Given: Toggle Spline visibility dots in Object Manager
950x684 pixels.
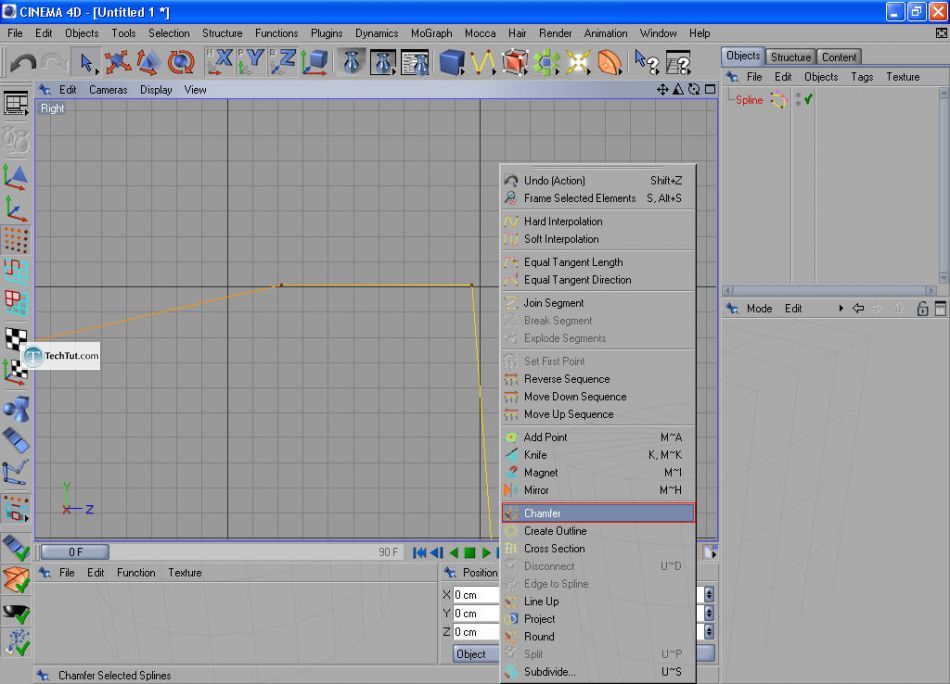Looking at the screenshot, I should pos(799,99).
